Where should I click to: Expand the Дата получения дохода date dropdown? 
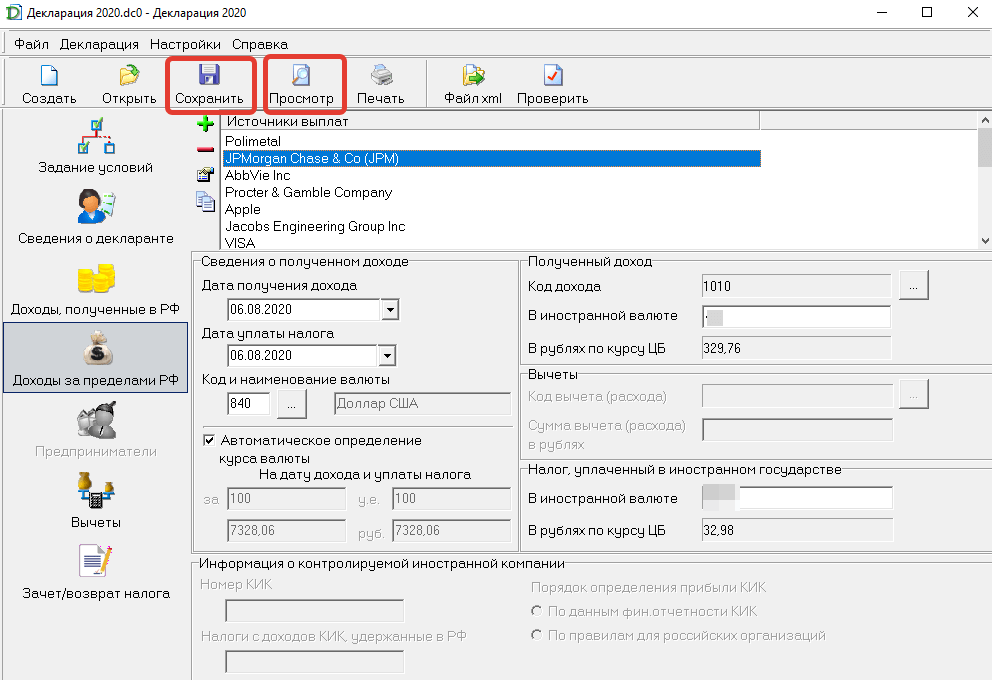(x=390, y=310)
